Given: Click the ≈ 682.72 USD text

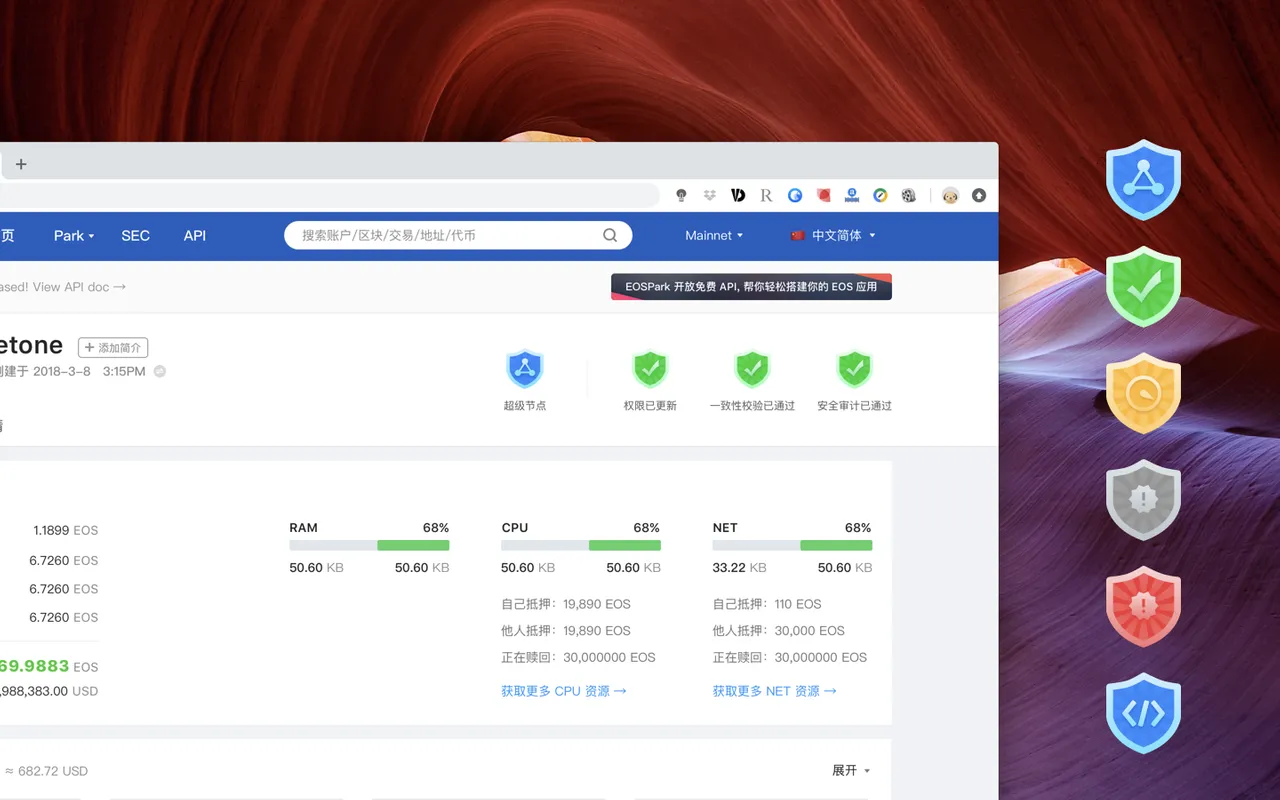Looking at the screenshot, I should (46, 771).
